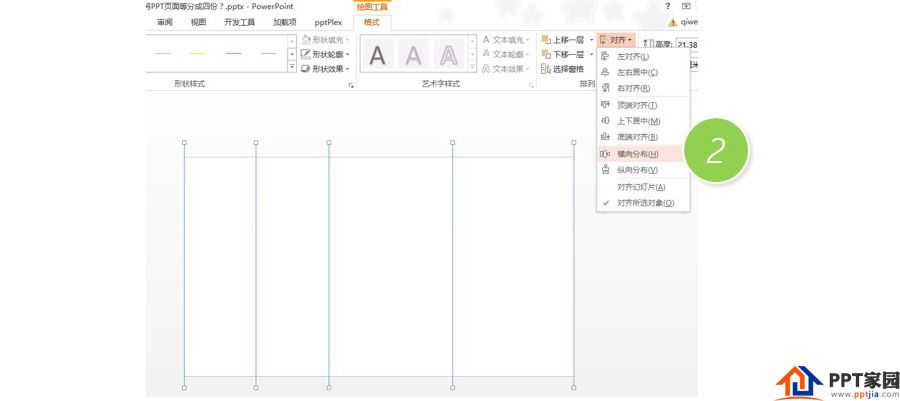Open the 文本轮廓 text outline dropdown
The height and width of the screenshot is (401, 900).
pos(506,54)
